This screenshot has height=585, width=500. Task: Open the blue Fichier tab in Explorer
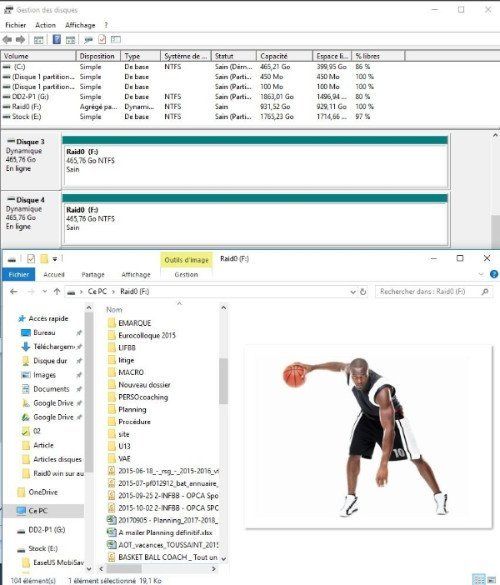coord(19,275)
